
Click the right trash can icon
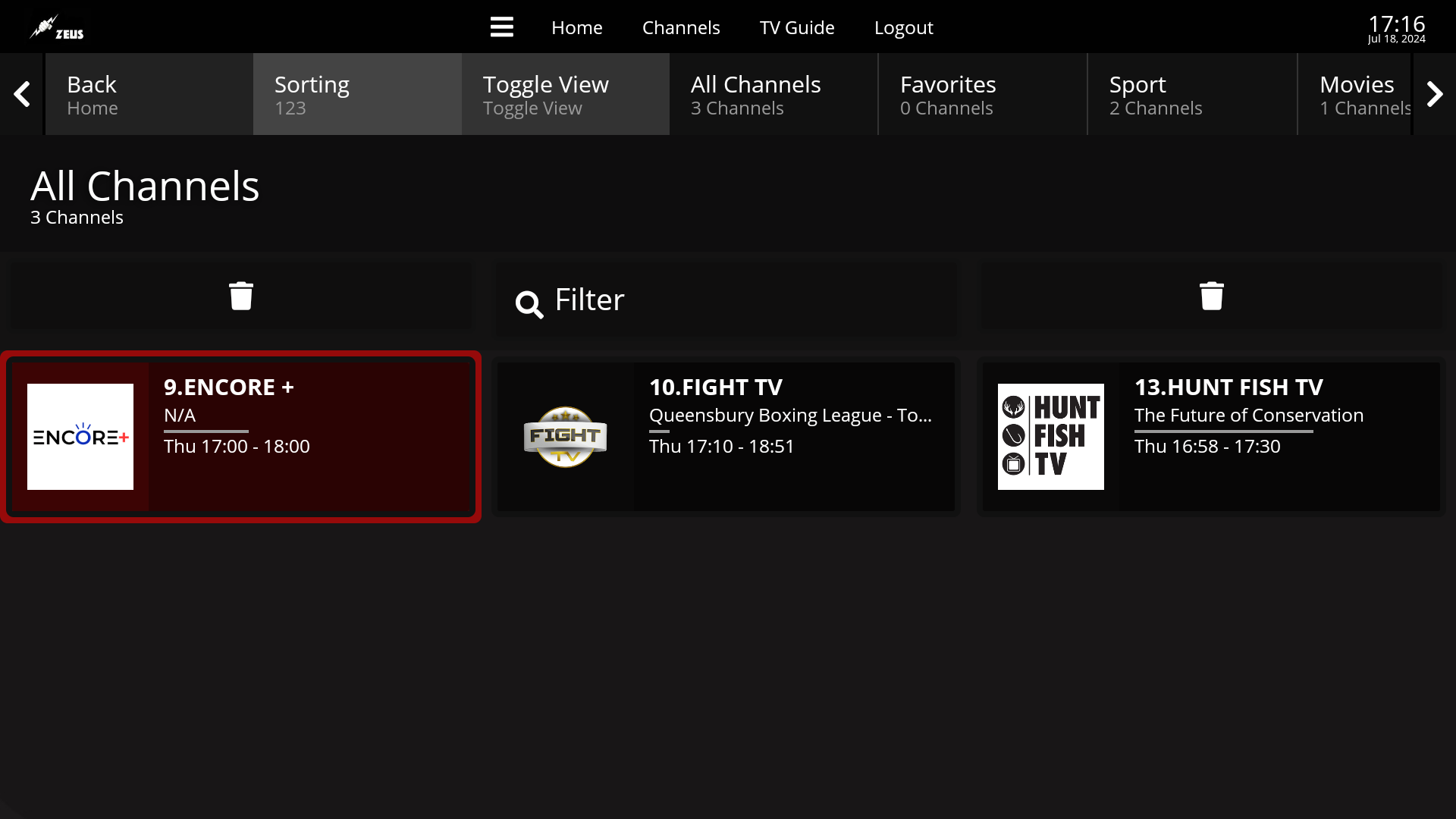(x=1211, y=296)
